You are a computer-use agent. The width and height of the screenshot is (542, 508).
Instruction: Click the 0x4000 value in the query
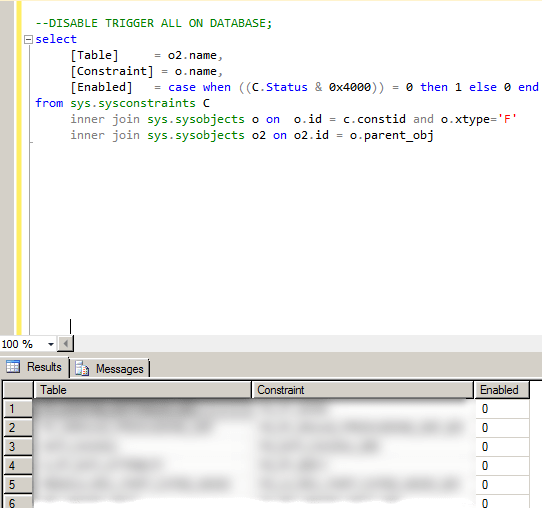350,87
